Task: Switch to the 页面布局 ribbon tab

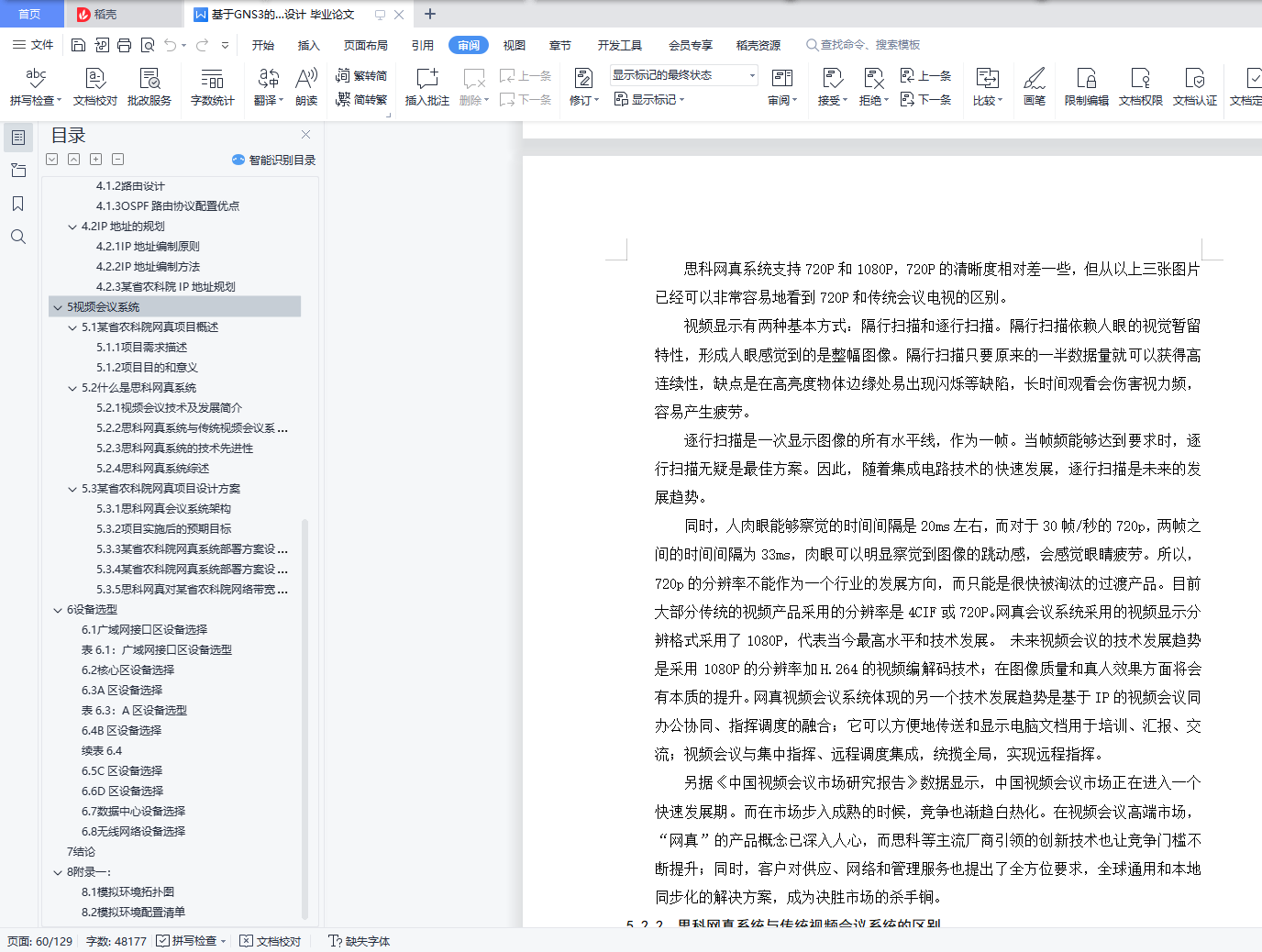Action: (x=366, y=45)
